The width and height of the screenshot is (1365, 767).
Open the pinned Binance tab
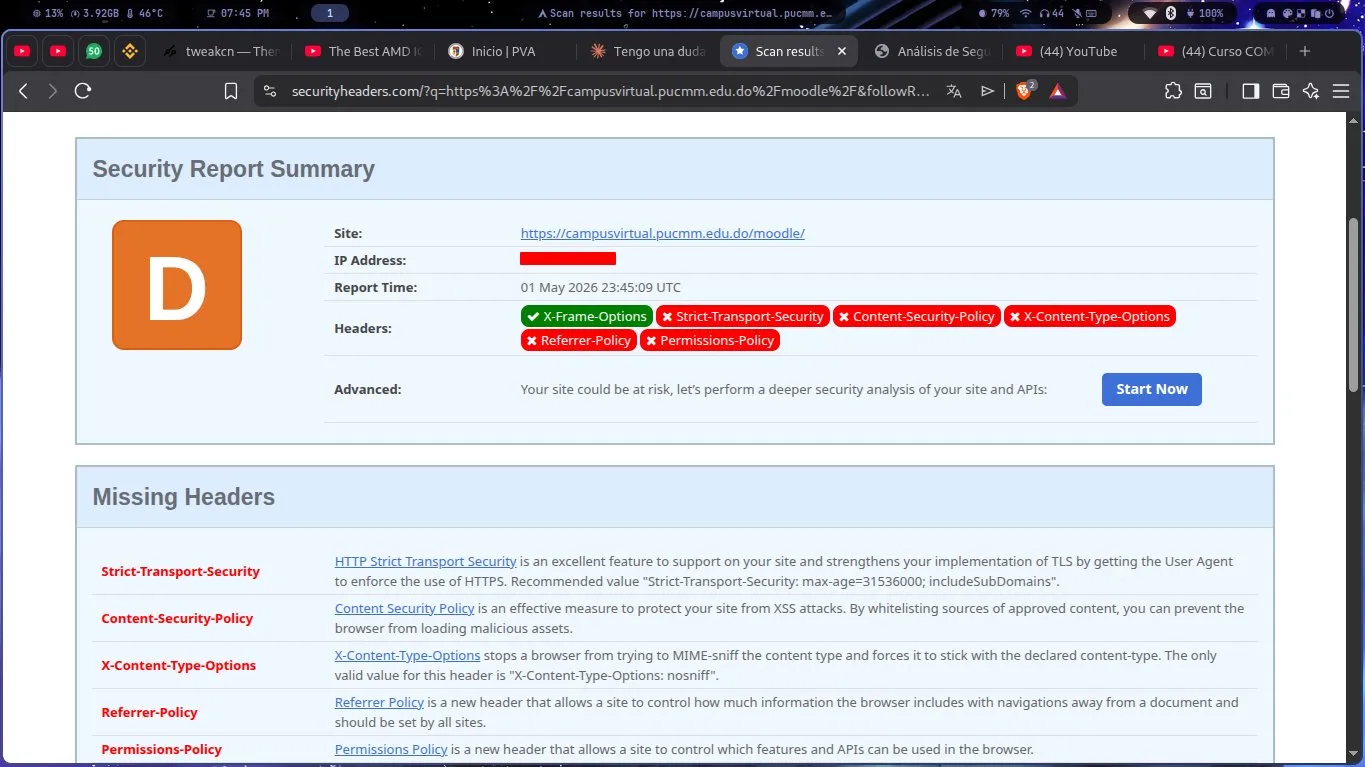click(x=129, y=51)
